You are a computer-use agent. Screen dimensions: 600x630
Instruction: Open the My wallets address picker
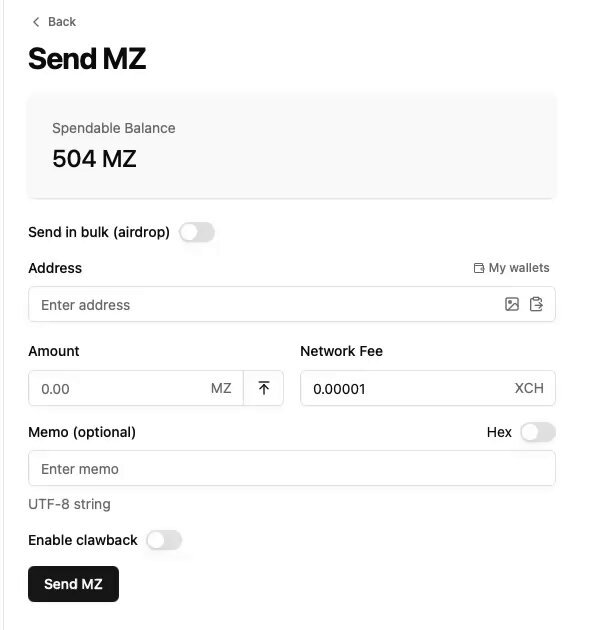tap(512, 268)
